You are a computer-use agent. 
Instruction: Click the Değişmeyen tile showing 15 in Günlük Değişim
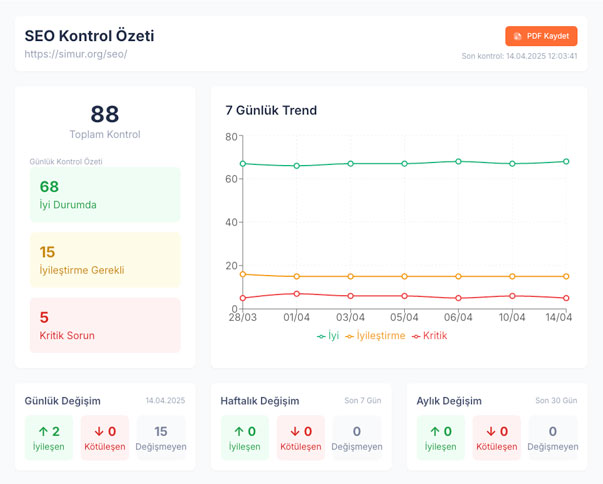[x=160, y=438]
